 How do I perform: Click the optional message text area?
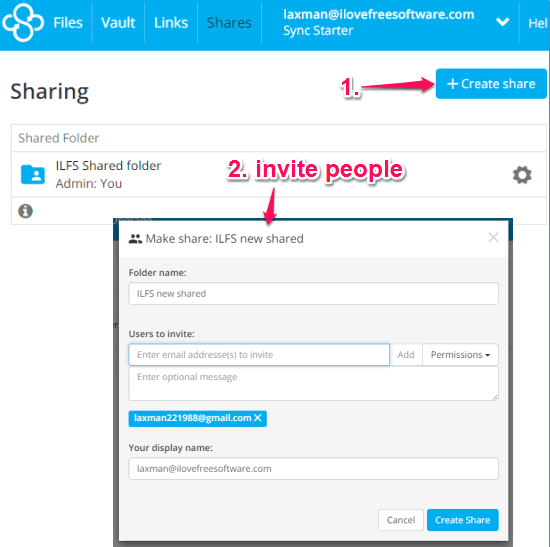313,383
